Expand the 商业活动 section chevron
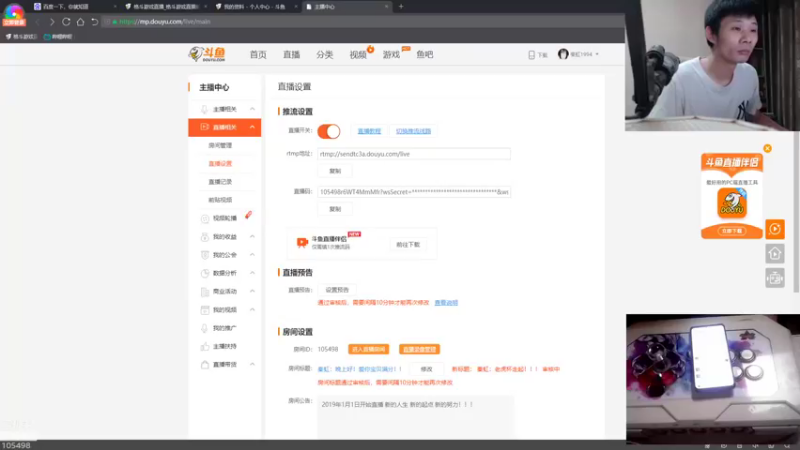 (252, 291)
